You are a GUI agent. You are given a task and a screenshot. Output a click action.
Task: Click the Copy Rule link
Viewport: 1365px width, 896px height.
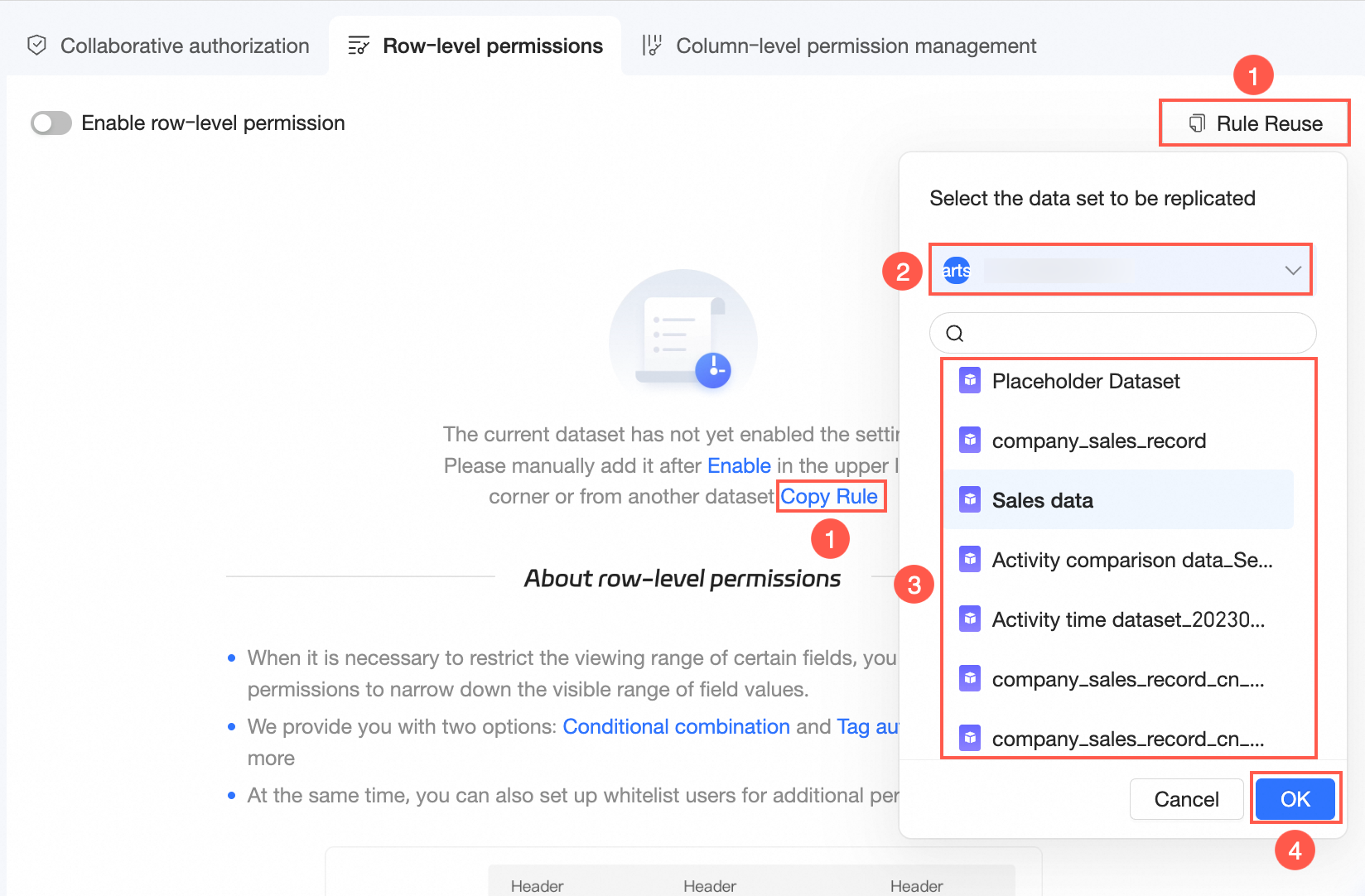pyautogui.click(x=829, y=496)
